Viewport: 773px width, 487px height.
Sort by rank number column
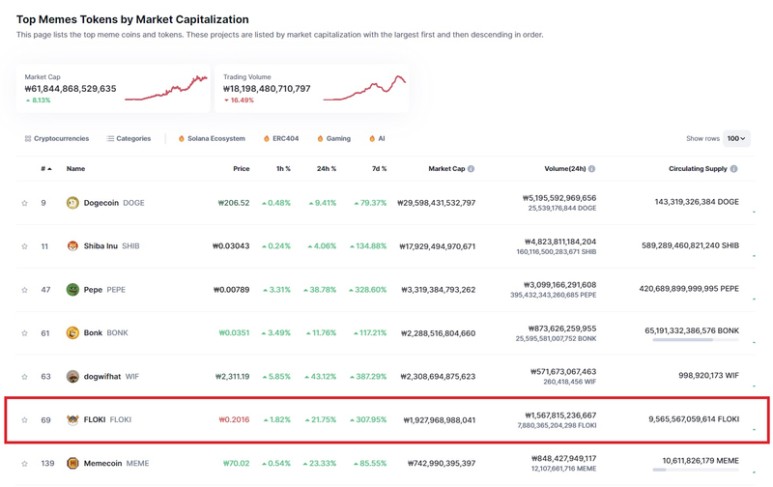coord(46,169)
